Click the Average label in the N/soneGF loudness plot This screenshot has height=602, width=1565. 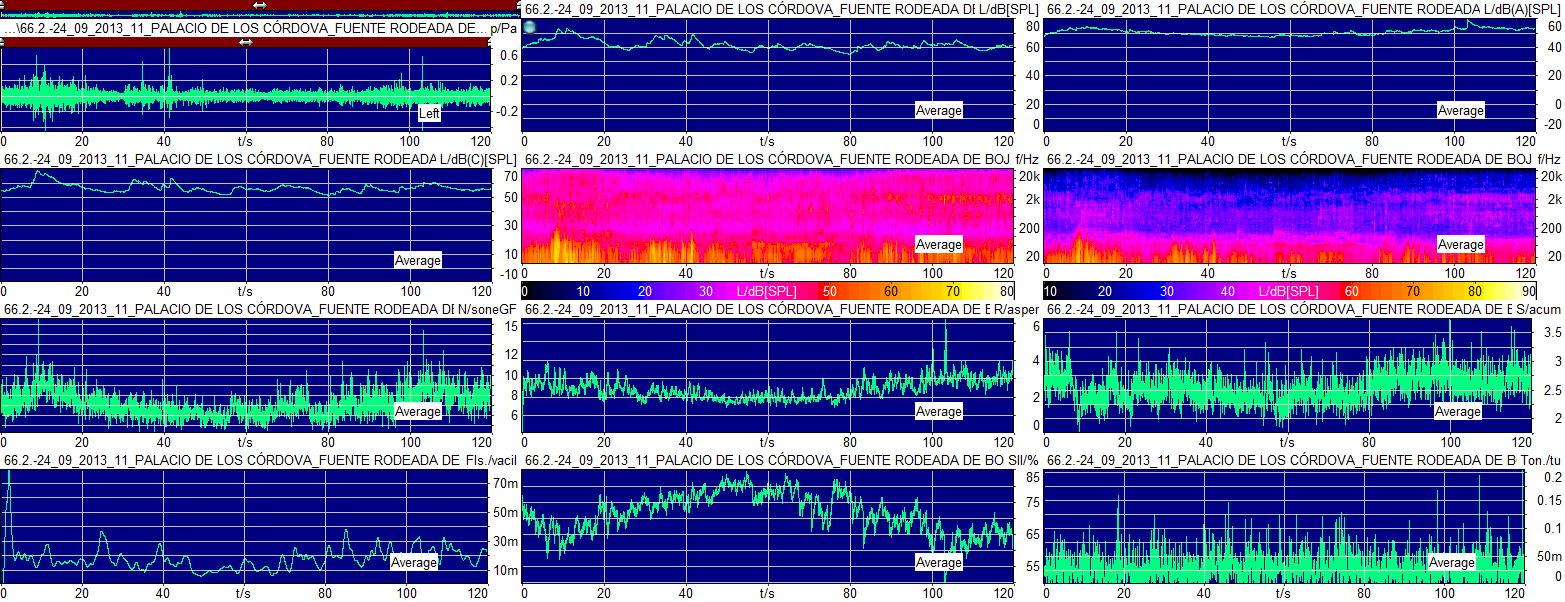tap(417, 412)
